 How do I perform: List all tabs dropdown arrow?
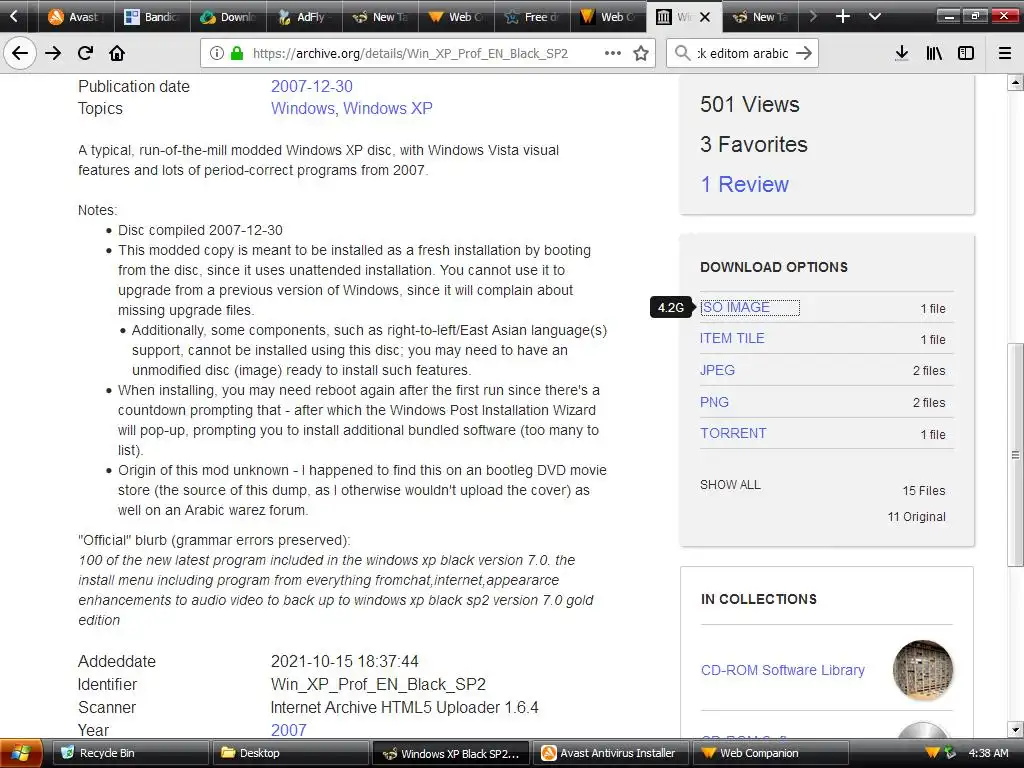875,16
